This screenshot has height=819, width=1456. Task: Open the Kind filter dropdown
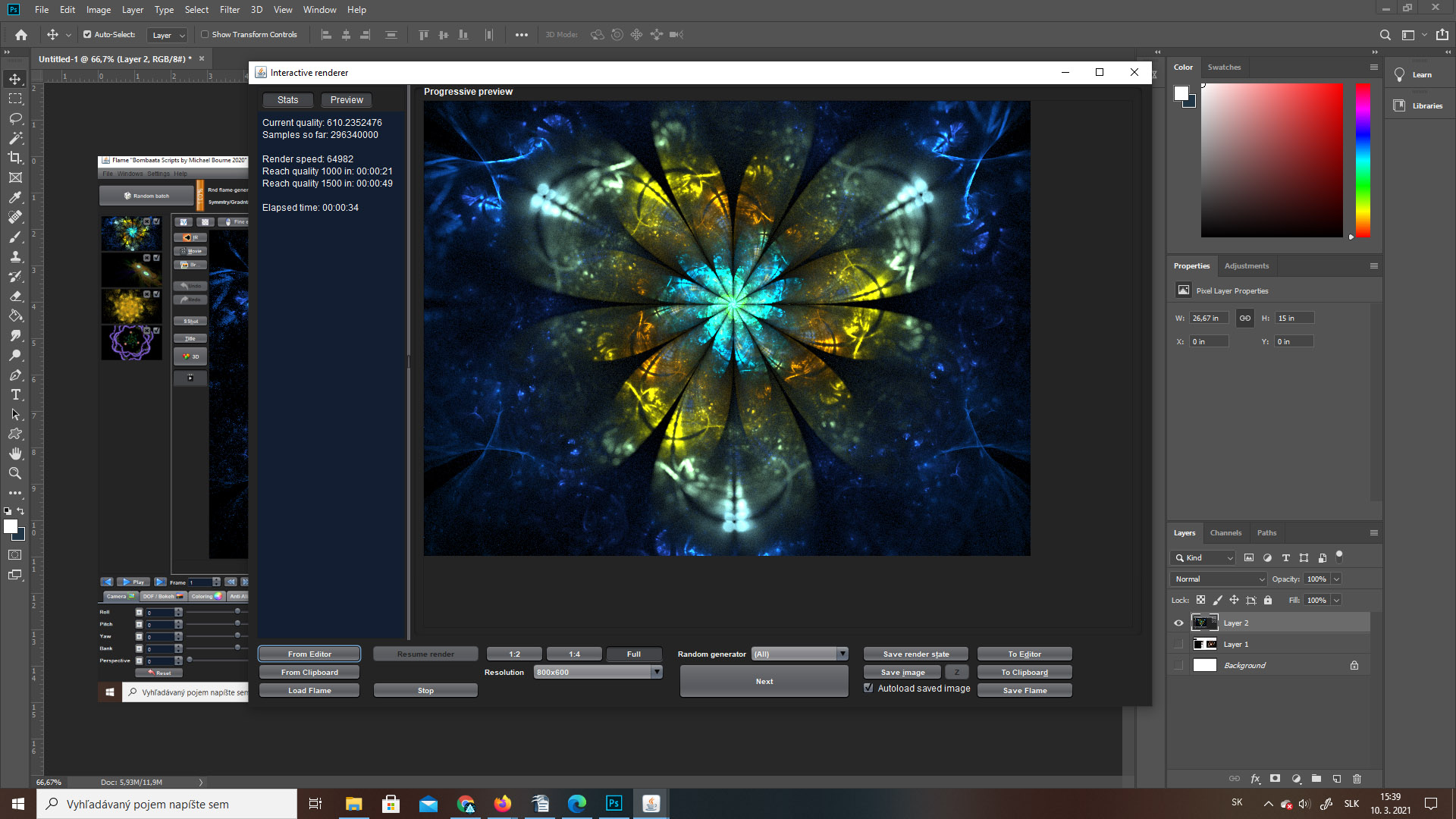pyautogui.click(x=1203, y=558)
